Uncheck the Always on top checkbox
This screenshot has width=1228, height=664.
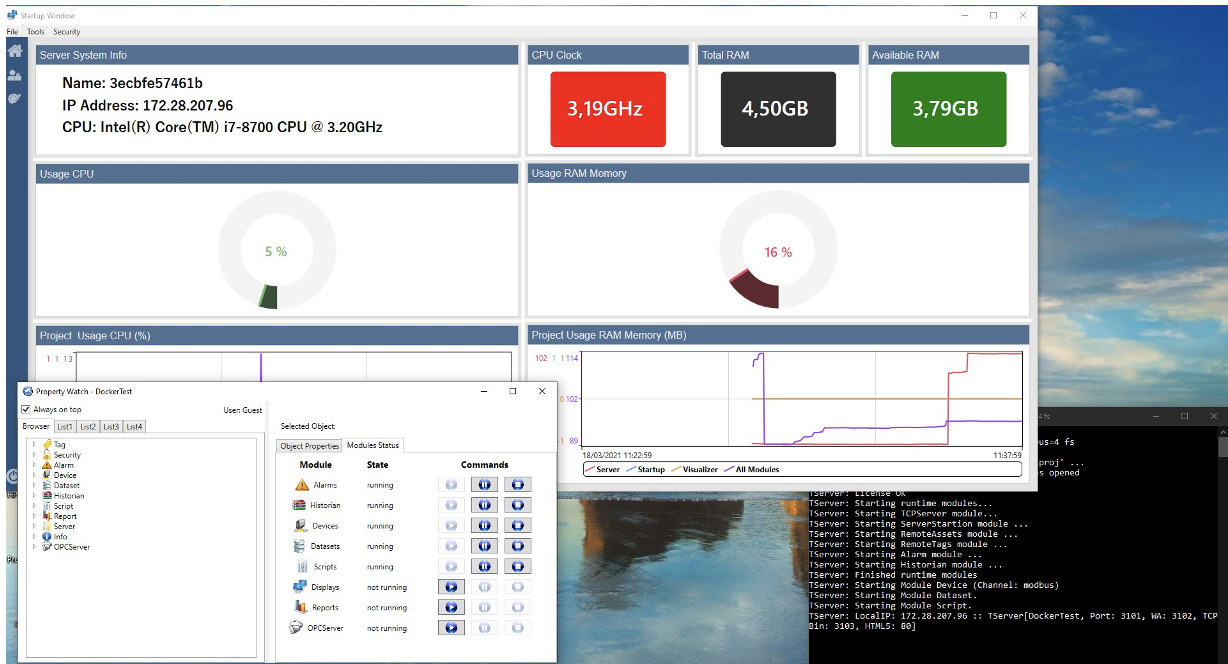26,409
